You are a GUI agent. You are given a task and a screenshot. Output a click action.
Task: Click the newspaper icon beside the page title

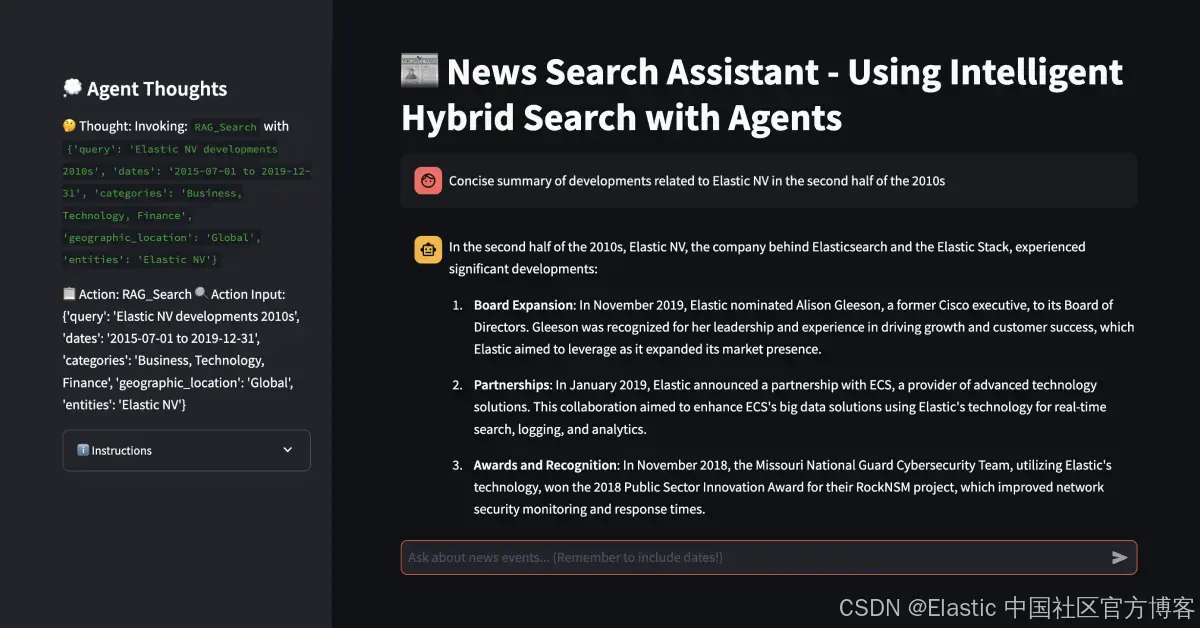420,72
